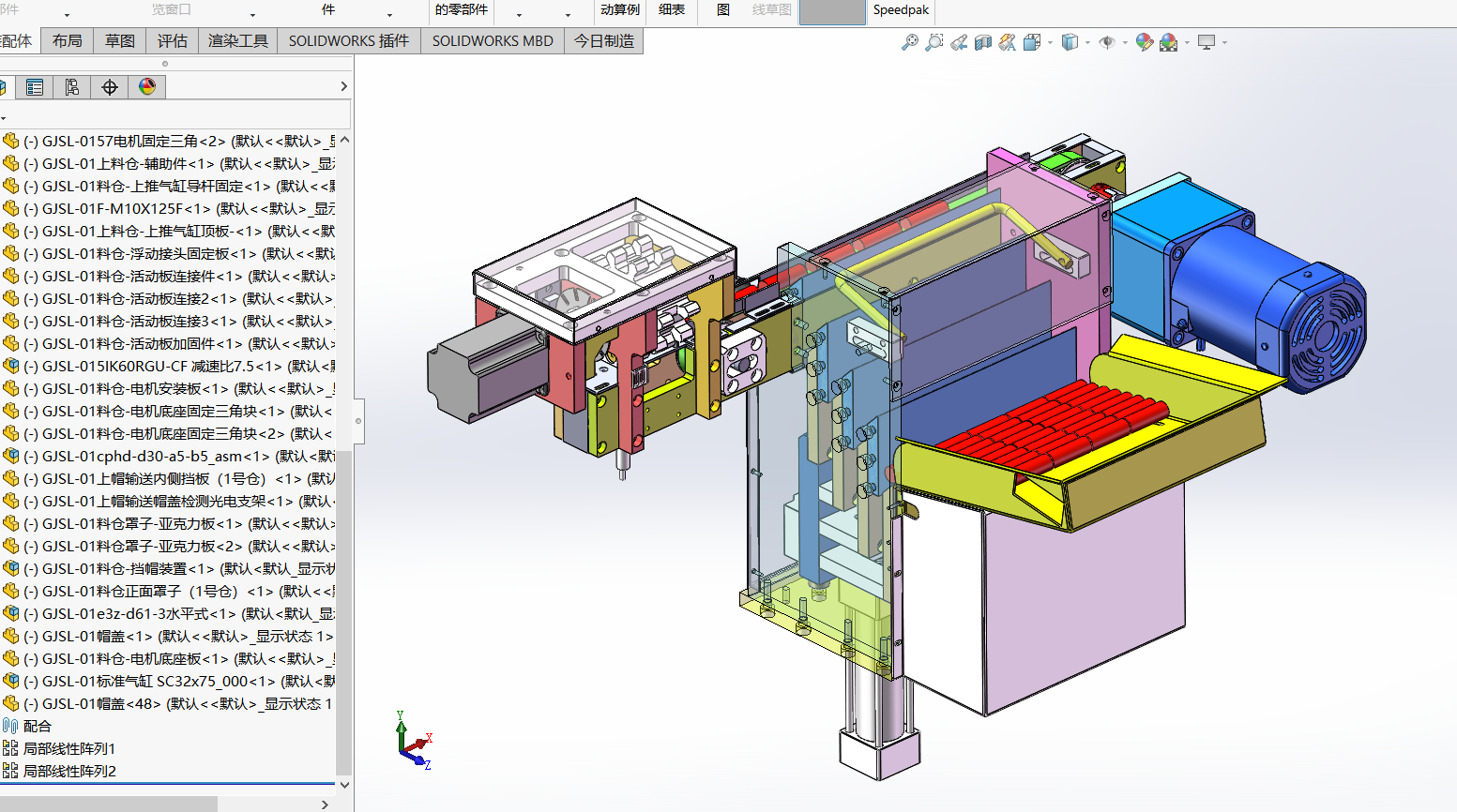Open the ConfigurationManager panel tab
1457x812 pixels.
coord(72,87)
